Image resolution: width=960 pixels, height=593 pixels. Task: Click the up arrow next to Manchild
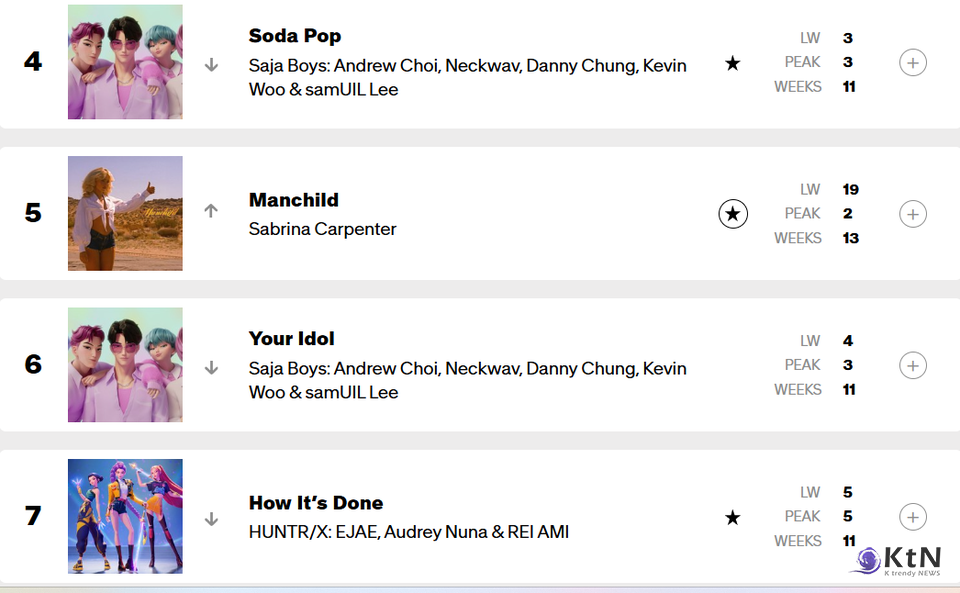click(x=211, y=211)
